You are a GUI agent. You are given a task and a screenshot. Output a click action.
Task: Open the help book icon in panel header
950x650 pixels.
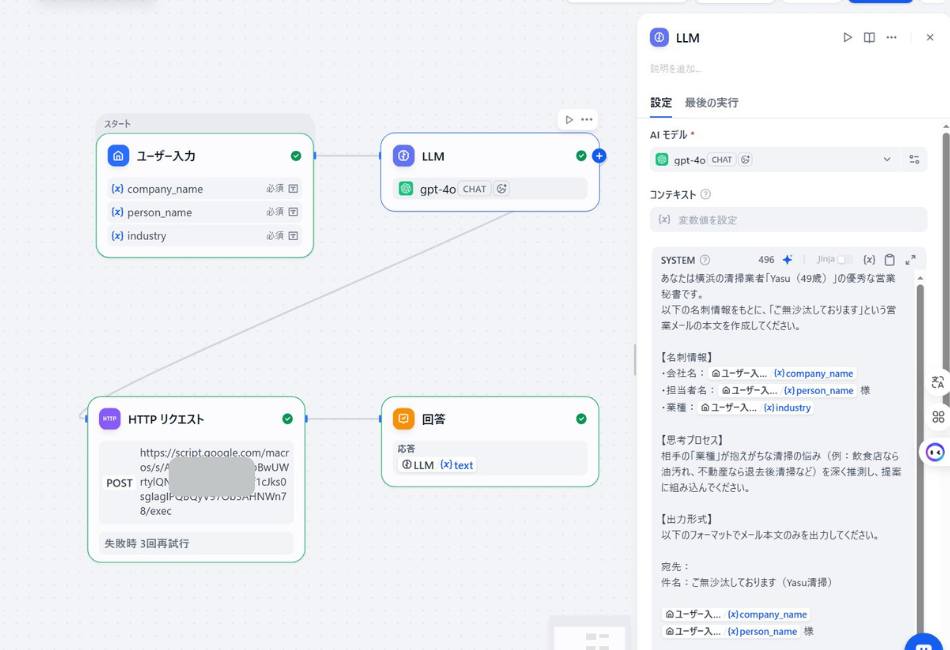pos(869,38)
